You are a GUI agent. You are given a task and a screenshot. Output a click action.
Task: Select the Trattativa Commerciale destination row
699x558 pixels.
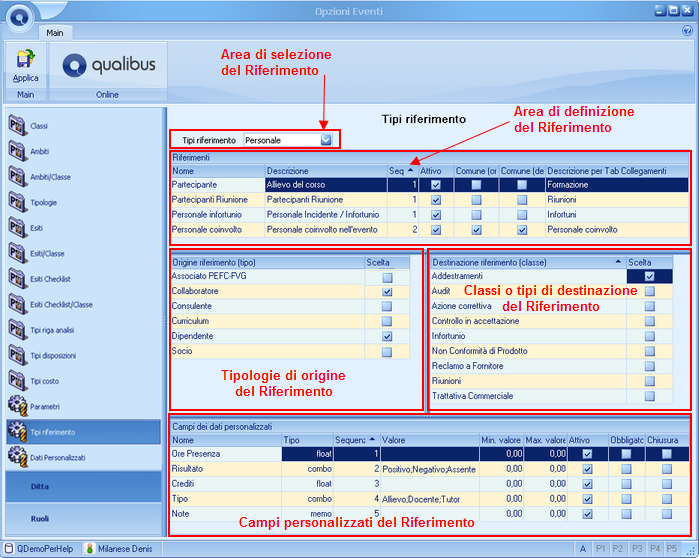(551, 396)
